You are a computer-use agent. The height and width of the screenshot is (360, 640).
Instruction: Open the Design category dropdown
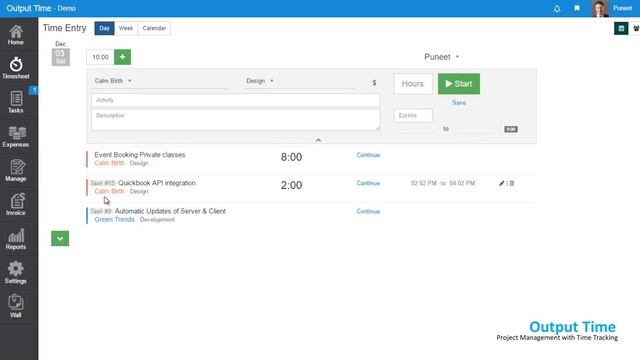pos(260,81)
